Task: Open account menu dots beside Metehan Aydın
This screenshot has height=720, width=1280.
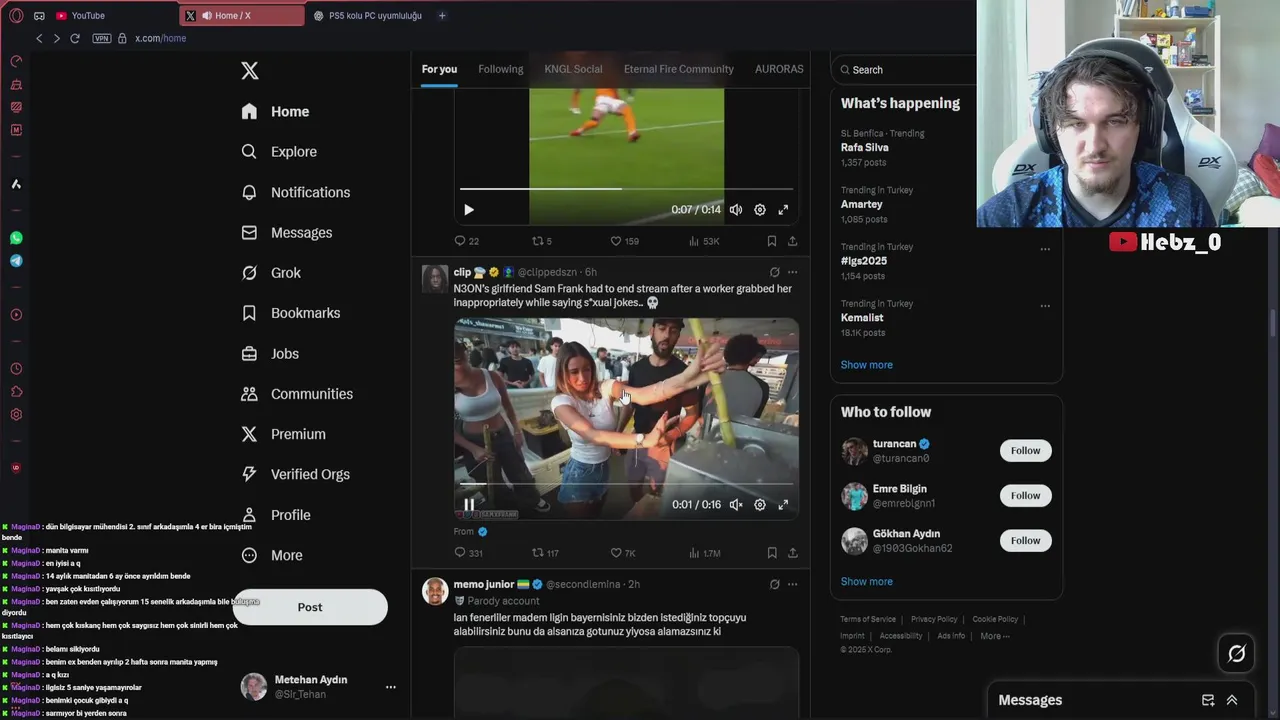Action: pyautogui.click(x=391, y=687)
